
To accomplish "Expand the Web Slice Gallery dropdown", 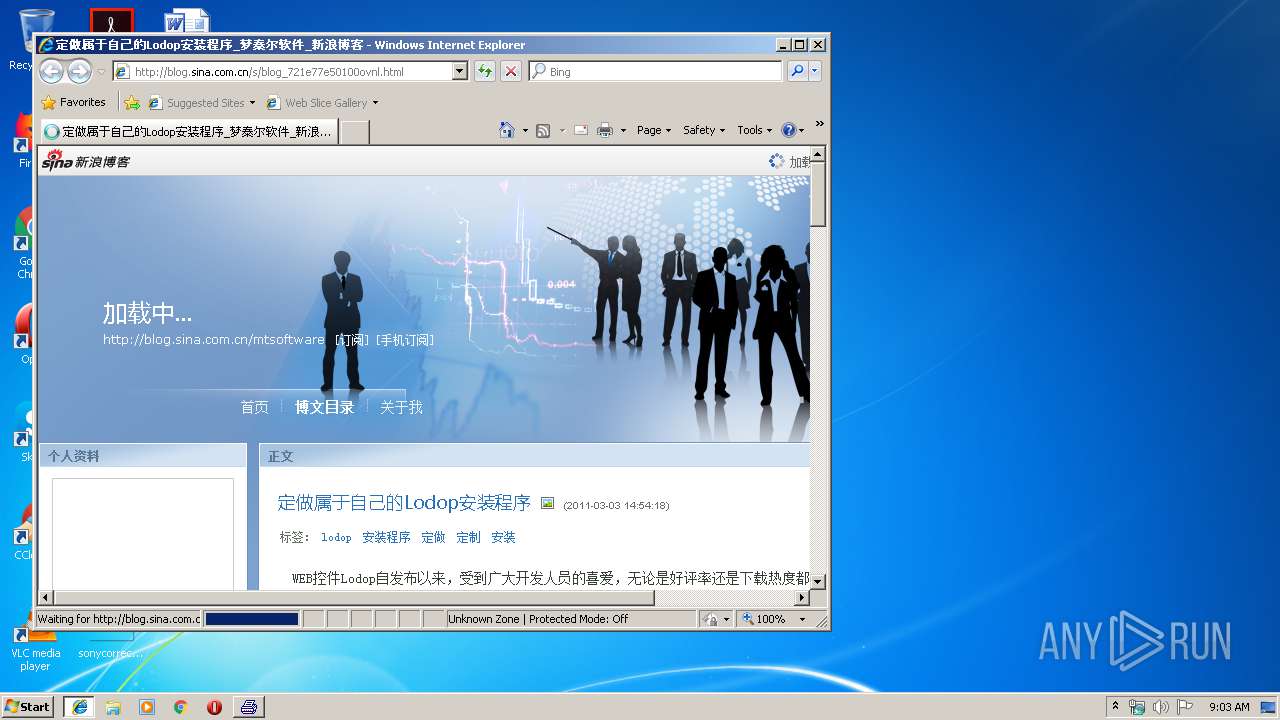I will (x=375, y=103).
